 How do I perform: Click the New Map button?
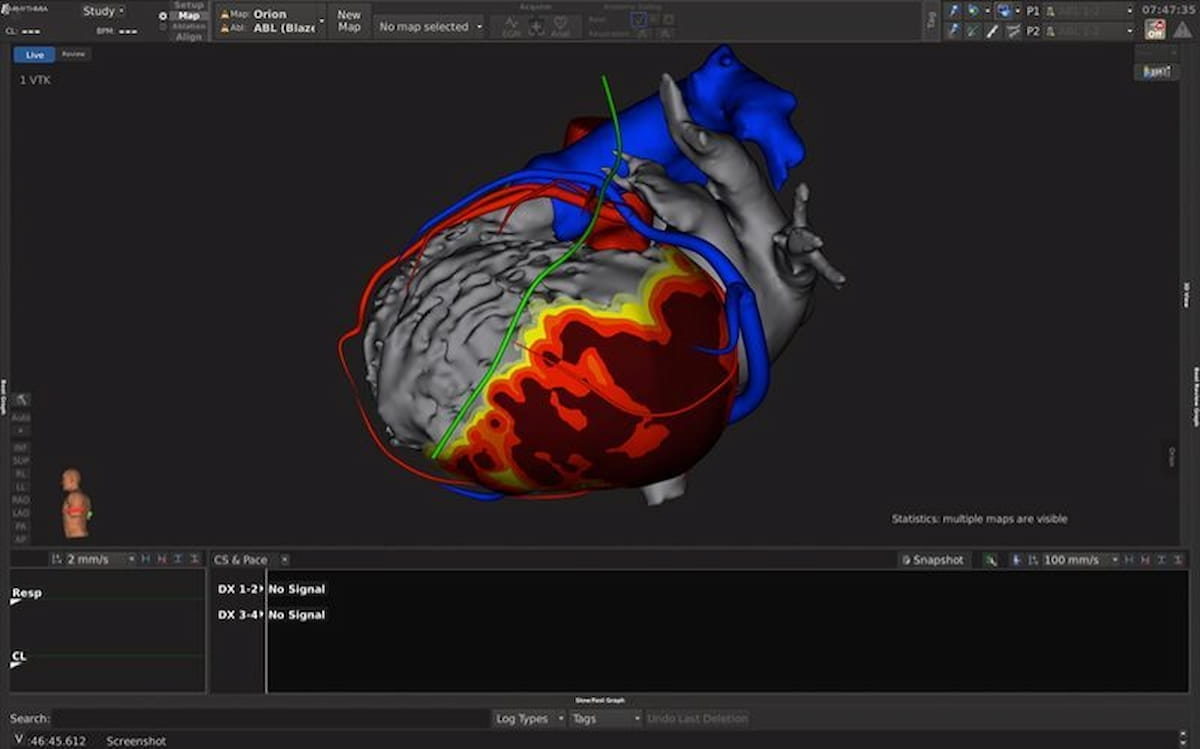click(x=350, y=20)
